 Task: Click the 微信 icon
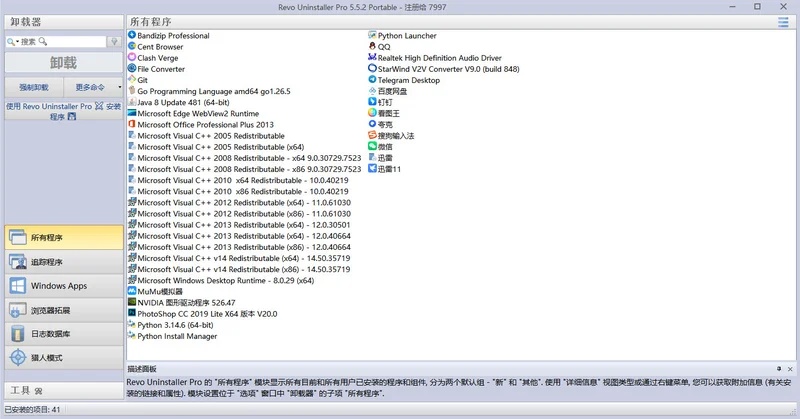click(372, 146)
